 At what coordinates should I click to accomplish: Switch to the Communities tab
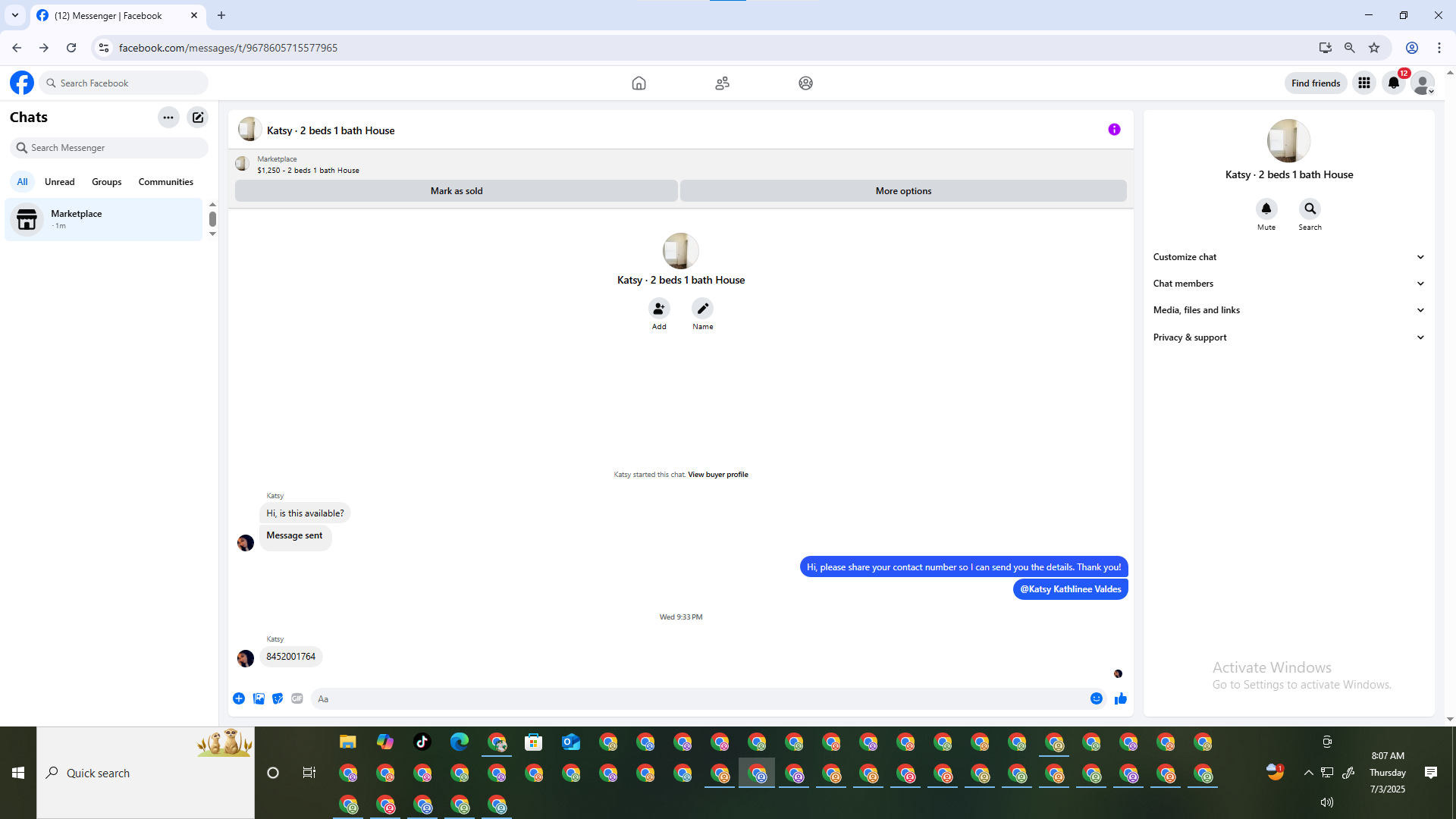[165, 182]
